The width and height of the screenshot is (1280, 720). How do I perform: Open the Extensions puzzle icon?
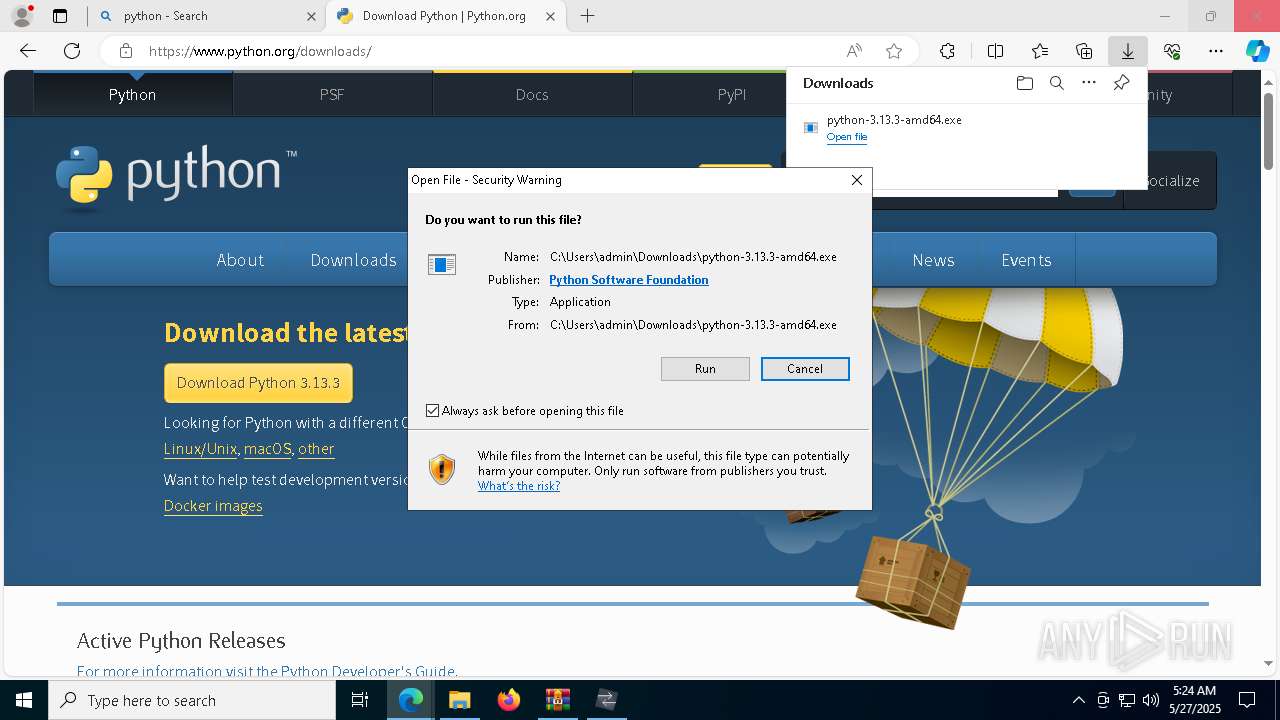click(947, 51)
